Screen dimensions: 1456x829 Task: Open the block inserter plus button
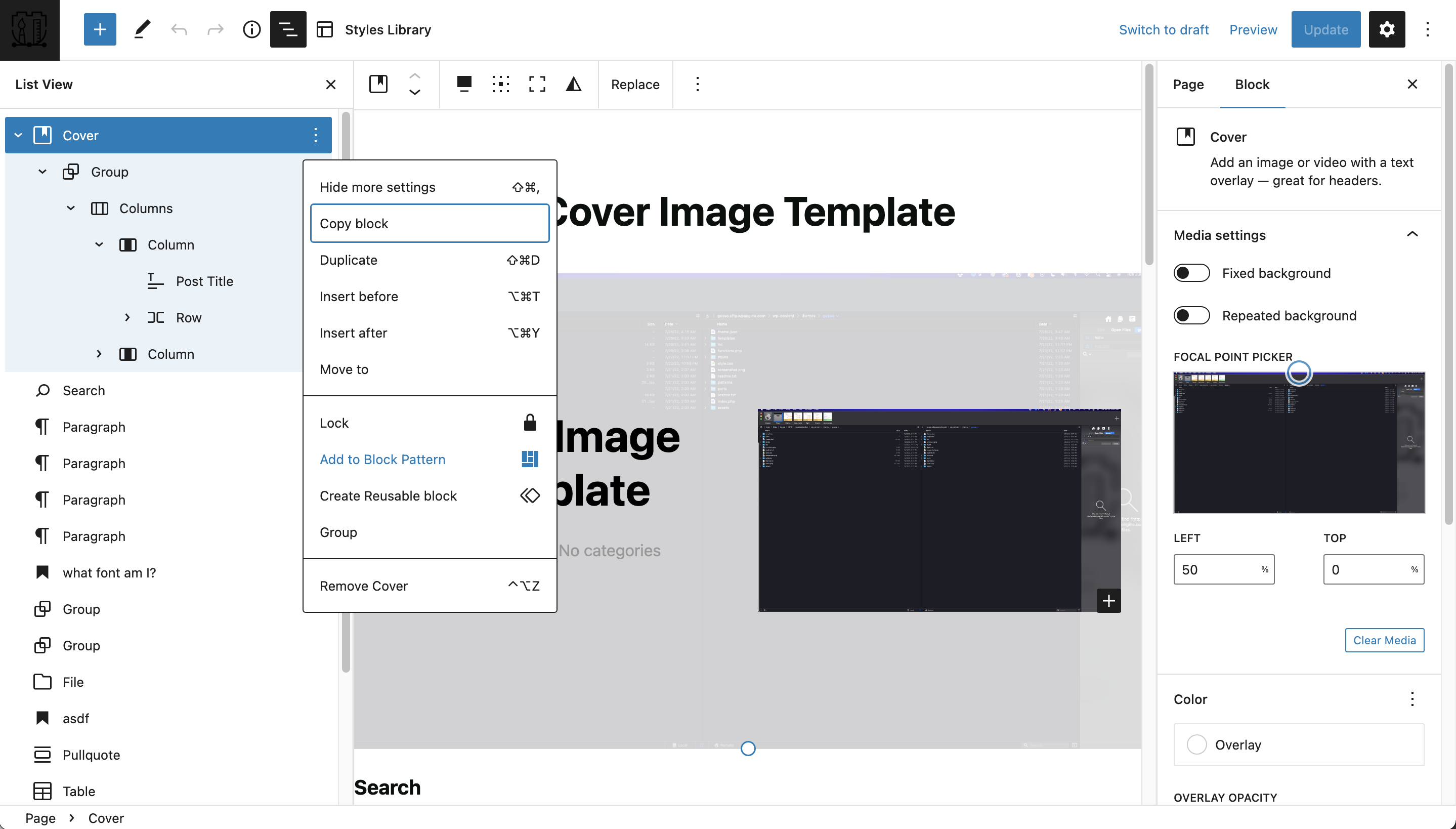100,29
